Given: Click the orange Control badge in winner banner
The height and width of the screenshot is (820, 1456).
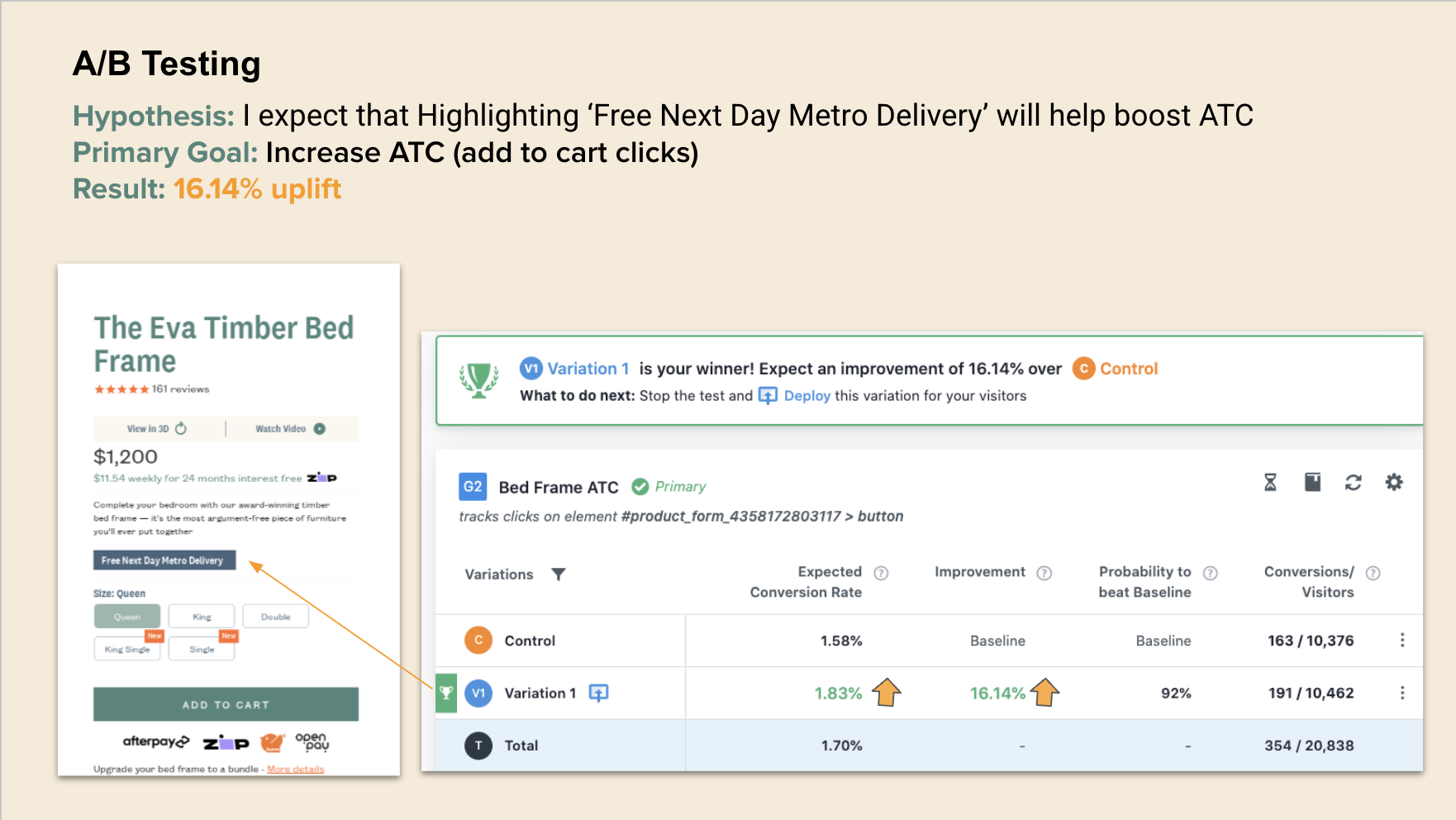Looking at the screenshot, I should pos(1083,369).
